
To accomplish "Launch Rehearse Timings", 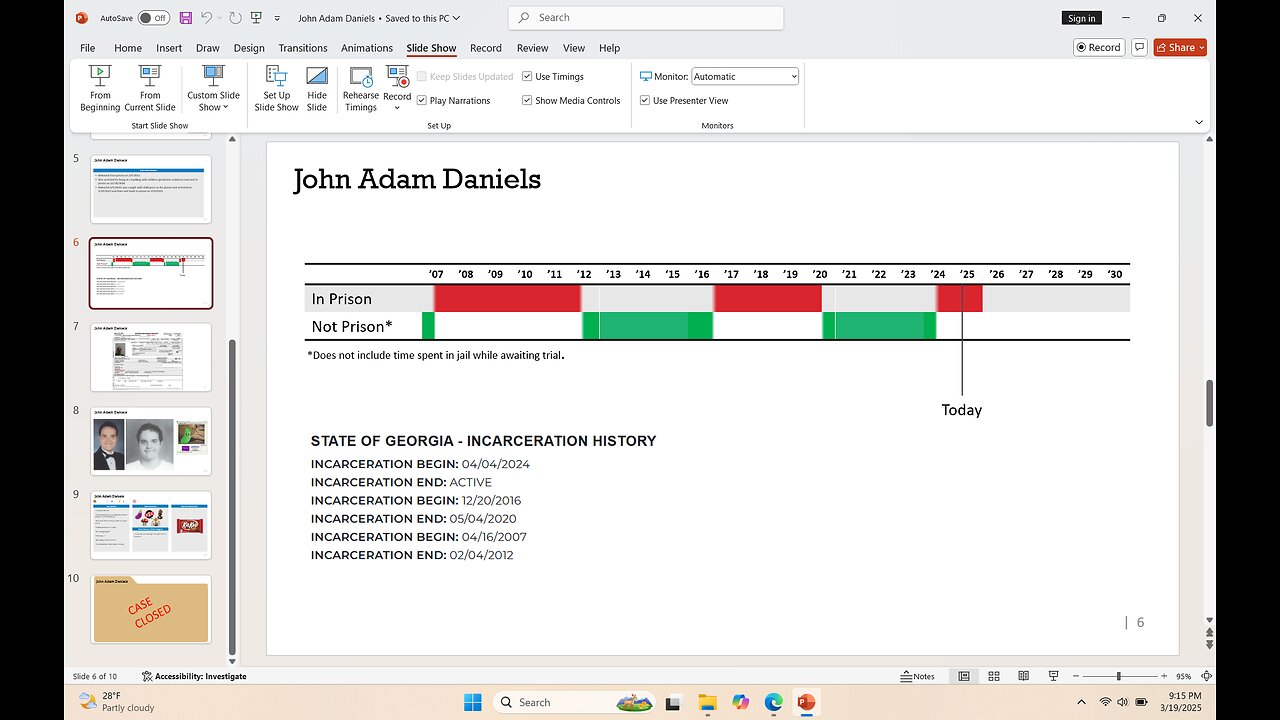I will coord(361,88).
